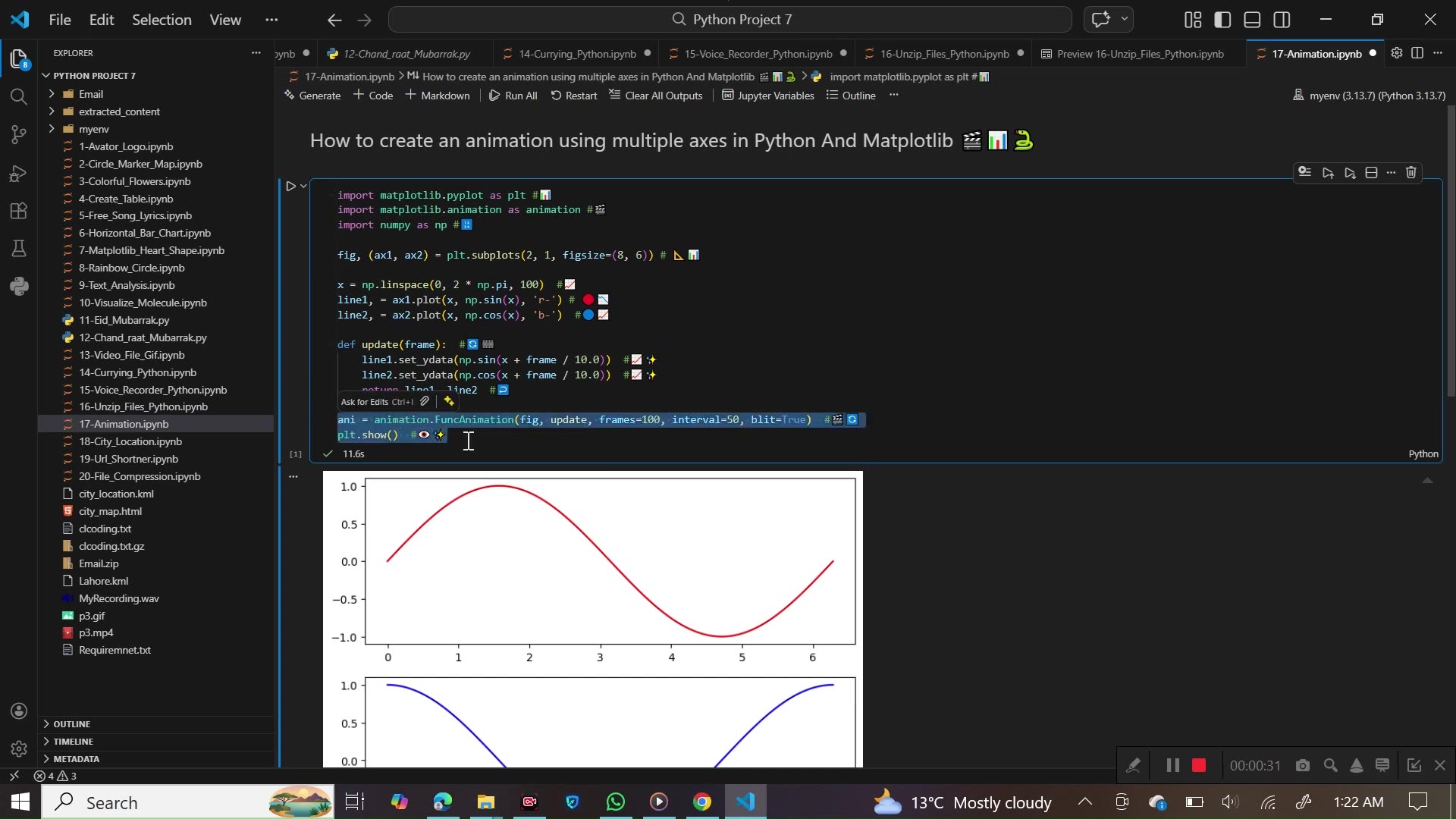This screenshot has width=1456, height=819.
Task: Select the myenv Python kernel picker
Action: coord(1370,96)
